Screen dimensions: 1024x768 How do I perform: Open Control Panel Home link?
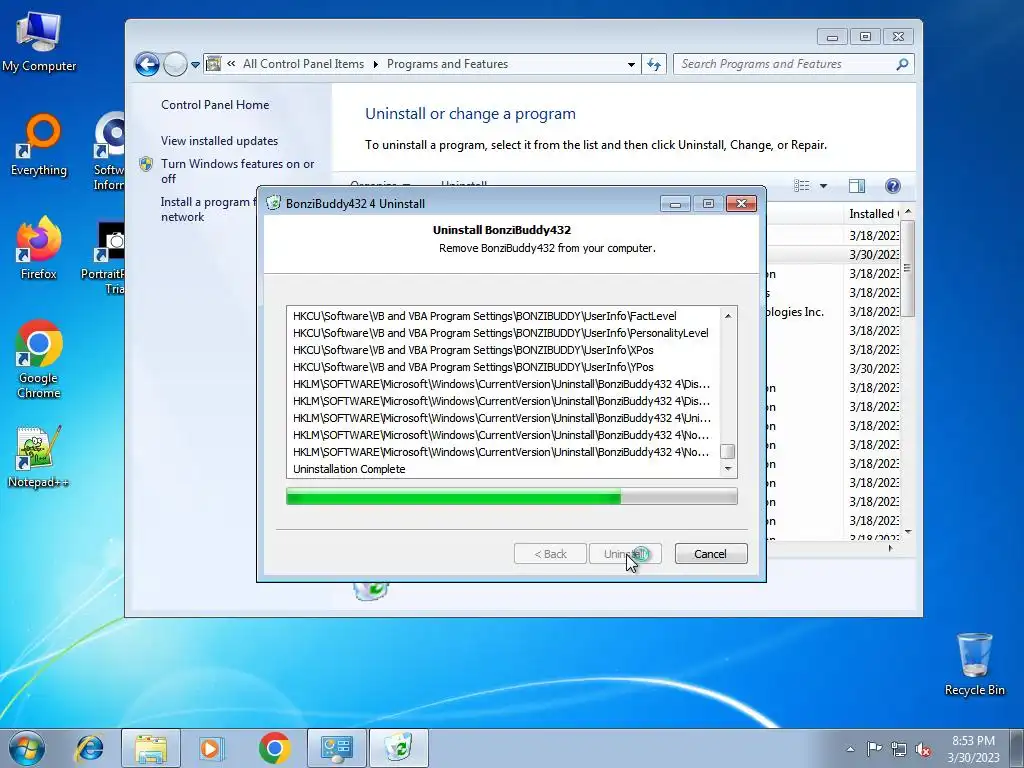pyautogui.click(x=215, y=104)
